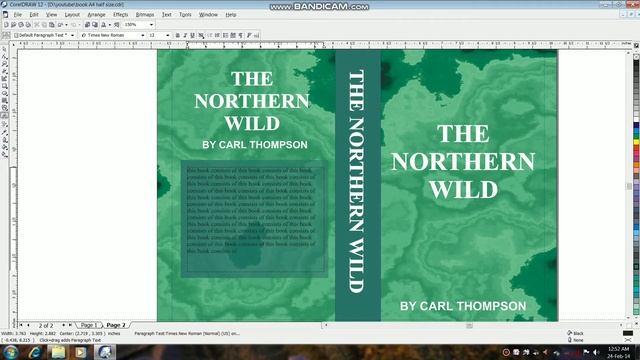Image resolution: width=640 pixels, height=360 pixels.
Task: Click the New document icon
Action: (6, 24)
